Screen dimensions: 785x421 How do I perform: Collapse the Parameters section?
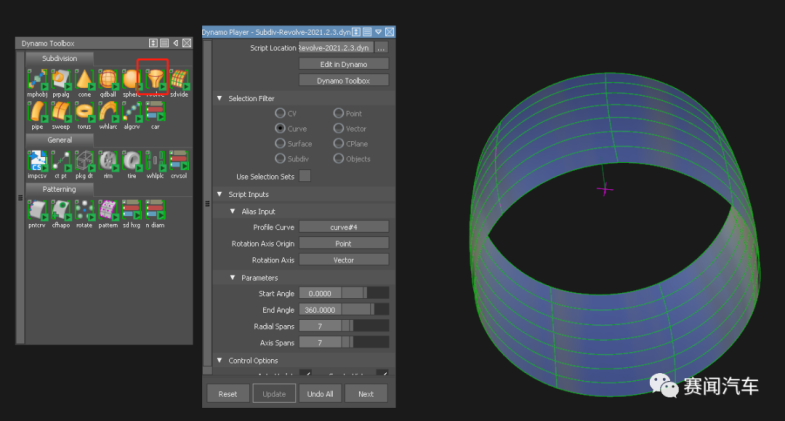232,277
